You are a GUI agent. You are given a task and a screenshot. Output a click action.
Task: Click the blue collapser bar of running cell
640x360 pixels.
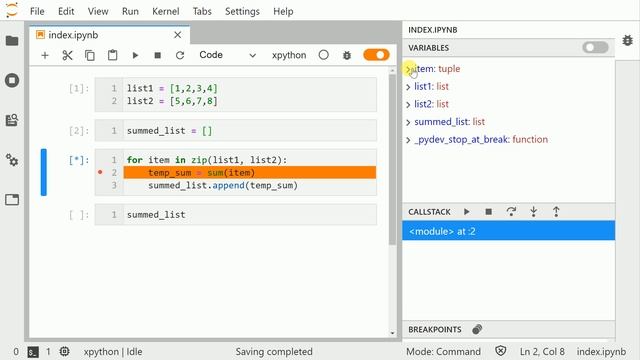[x=44, y=172]
